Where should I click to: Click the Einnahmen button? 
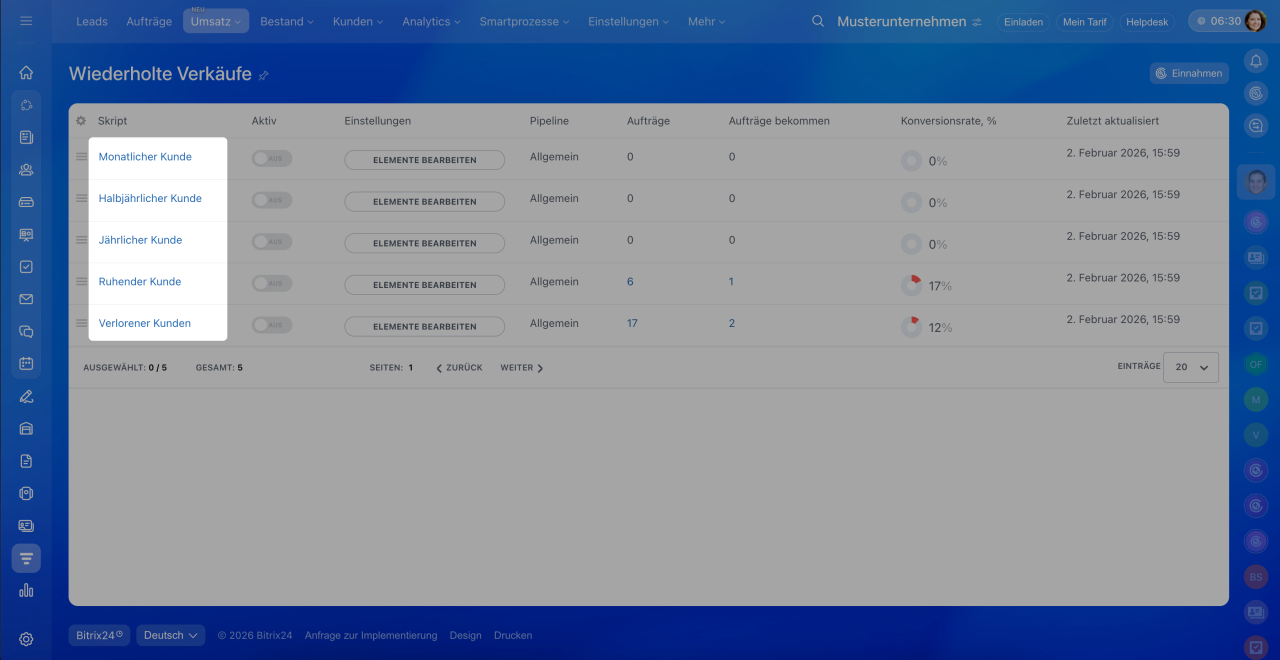(1189, 73)
